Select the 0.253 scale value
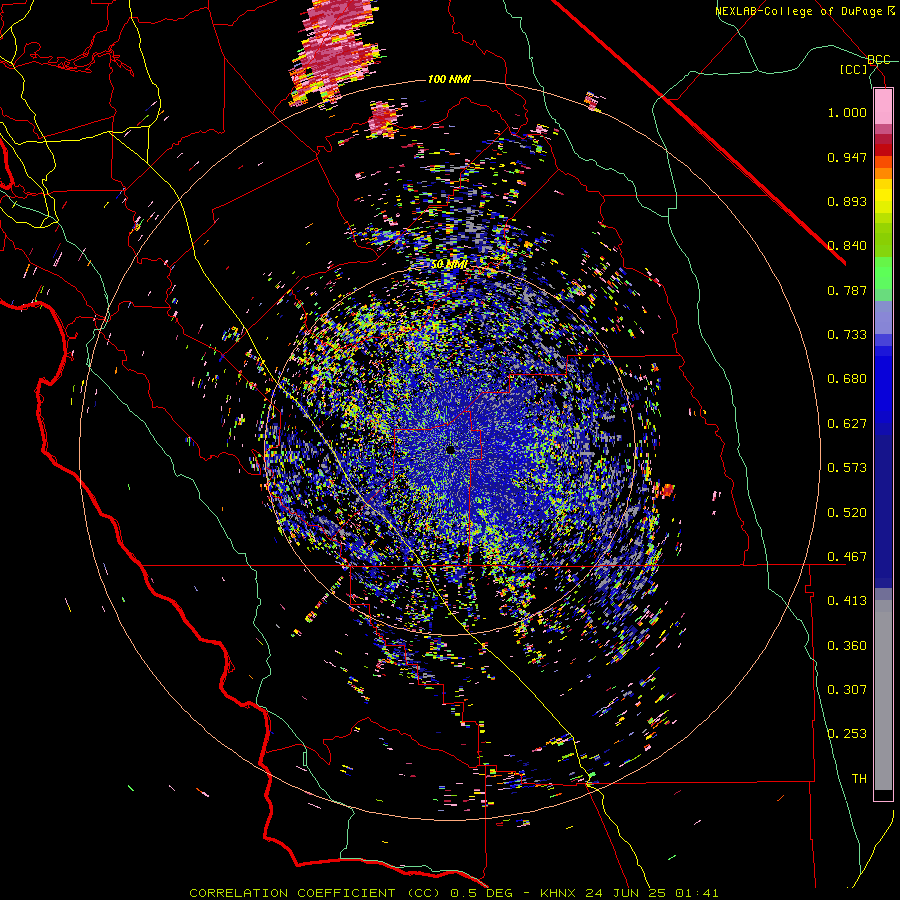The image size is (900, 900). [847, 734]
